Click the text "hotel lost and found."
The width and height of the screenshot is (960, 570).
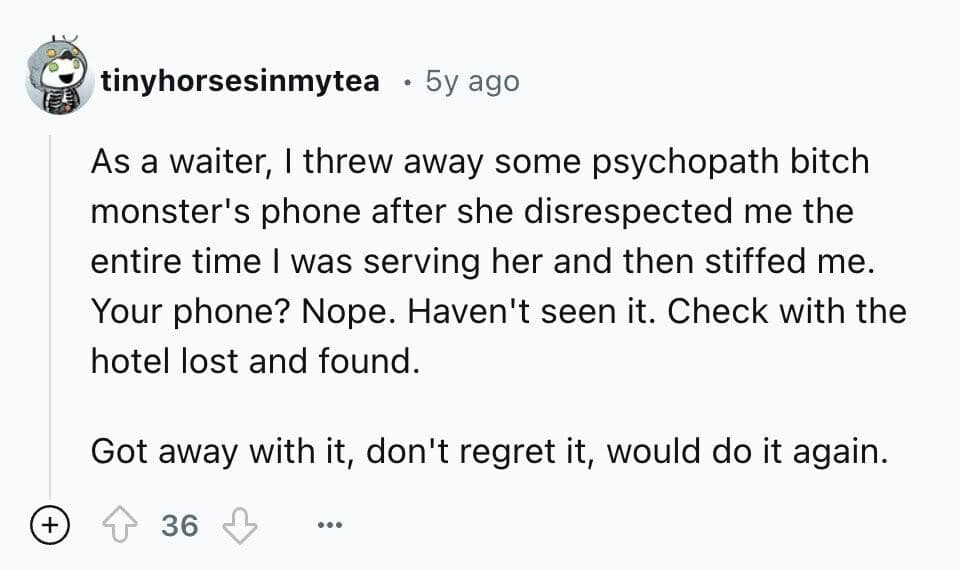tap(252, 360)
